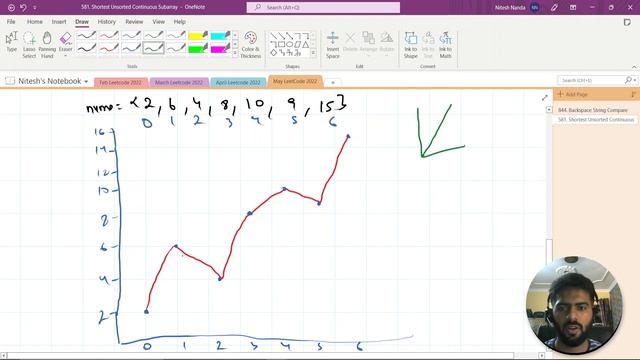Expand the pen gallery with More arrow

tap(235, 53)
